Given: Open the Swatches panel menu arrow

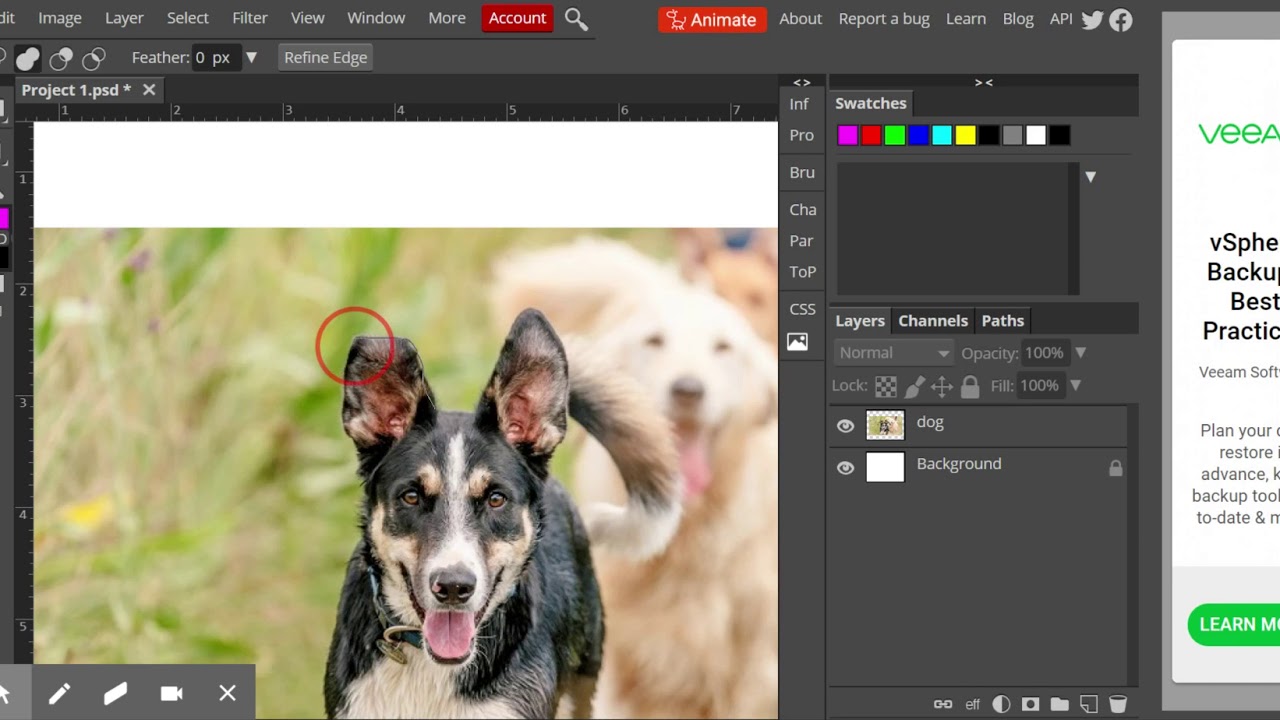Looking at the screenshot, I should [1090, 177].
